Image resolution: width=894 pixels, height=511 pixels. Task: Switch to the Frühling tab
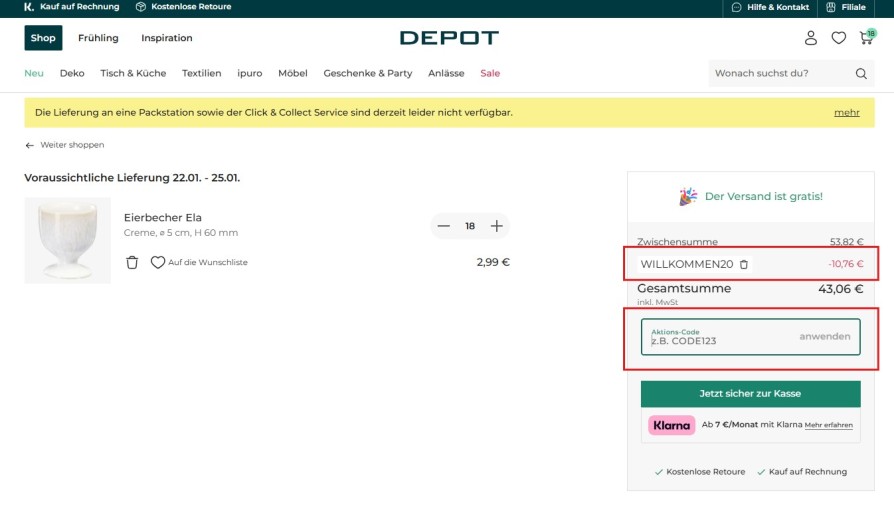[x=98, y=38]
